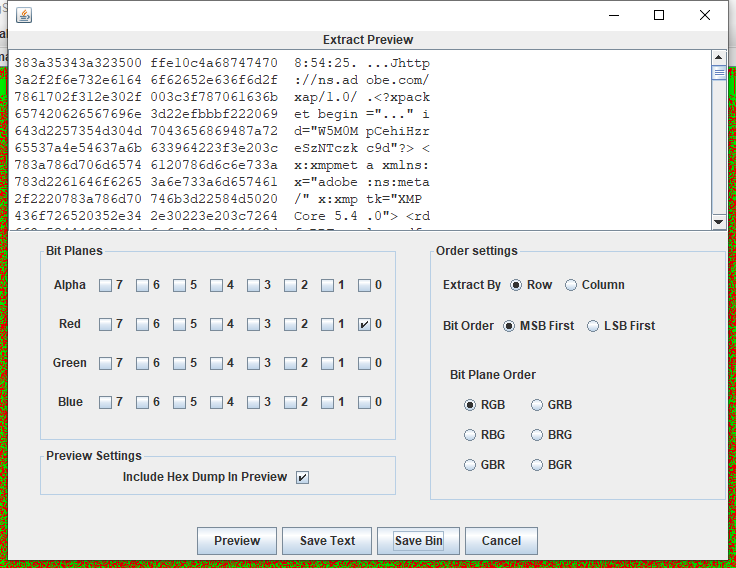This screenshot has width=736, height=568.
Task: Tick Blue bit plane 1
Action: coord(327,402)
